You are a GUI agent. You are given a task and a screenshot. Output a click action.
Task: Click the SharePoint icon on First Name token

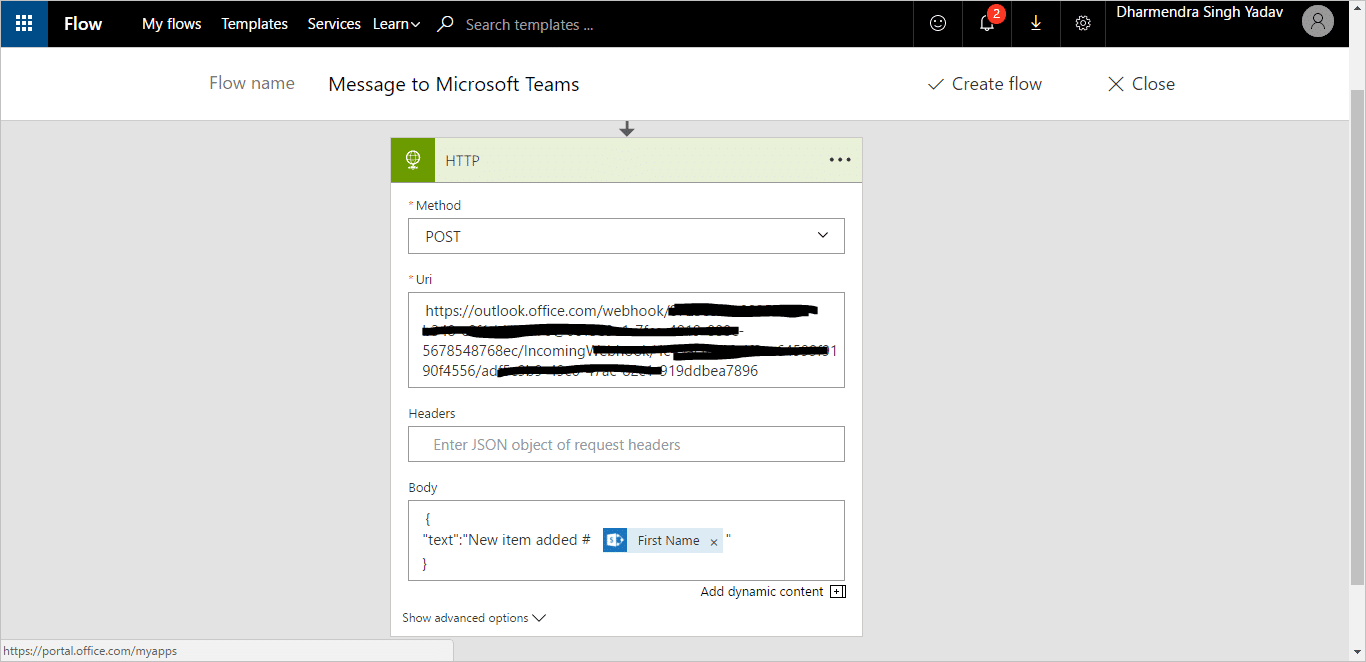pos(615,540)
